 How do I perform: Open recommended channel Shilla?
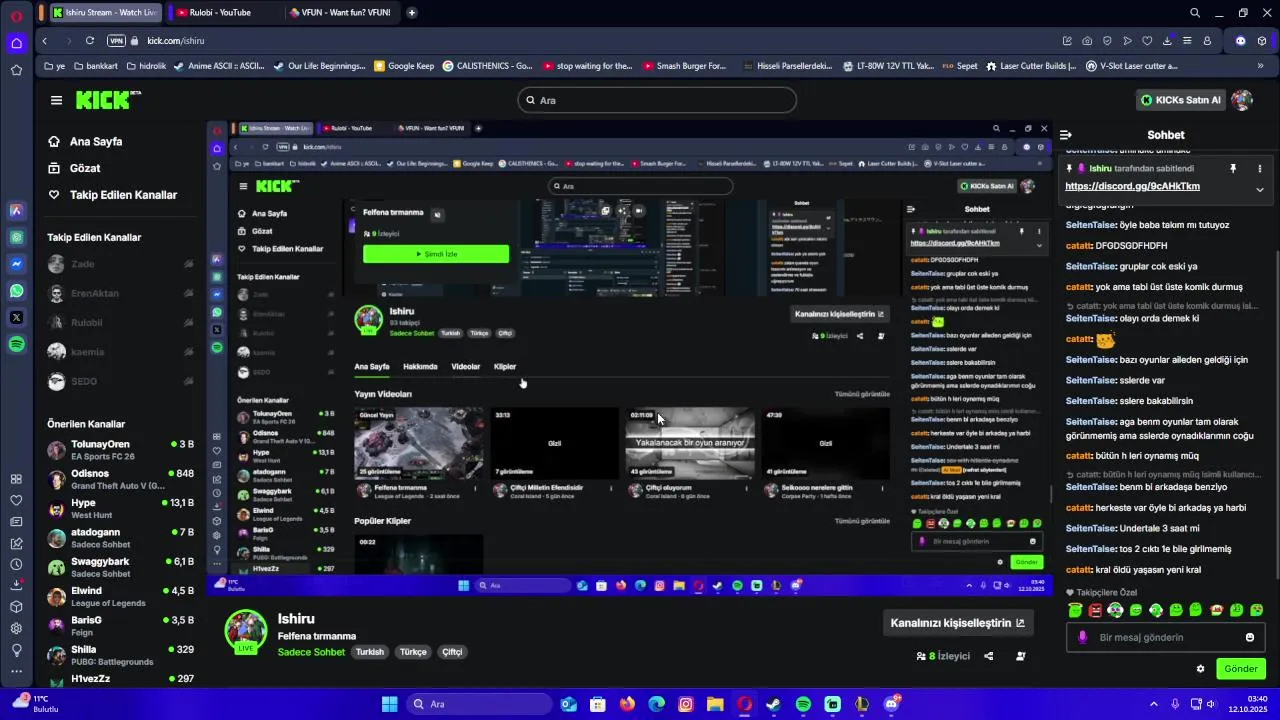[120, 654]
